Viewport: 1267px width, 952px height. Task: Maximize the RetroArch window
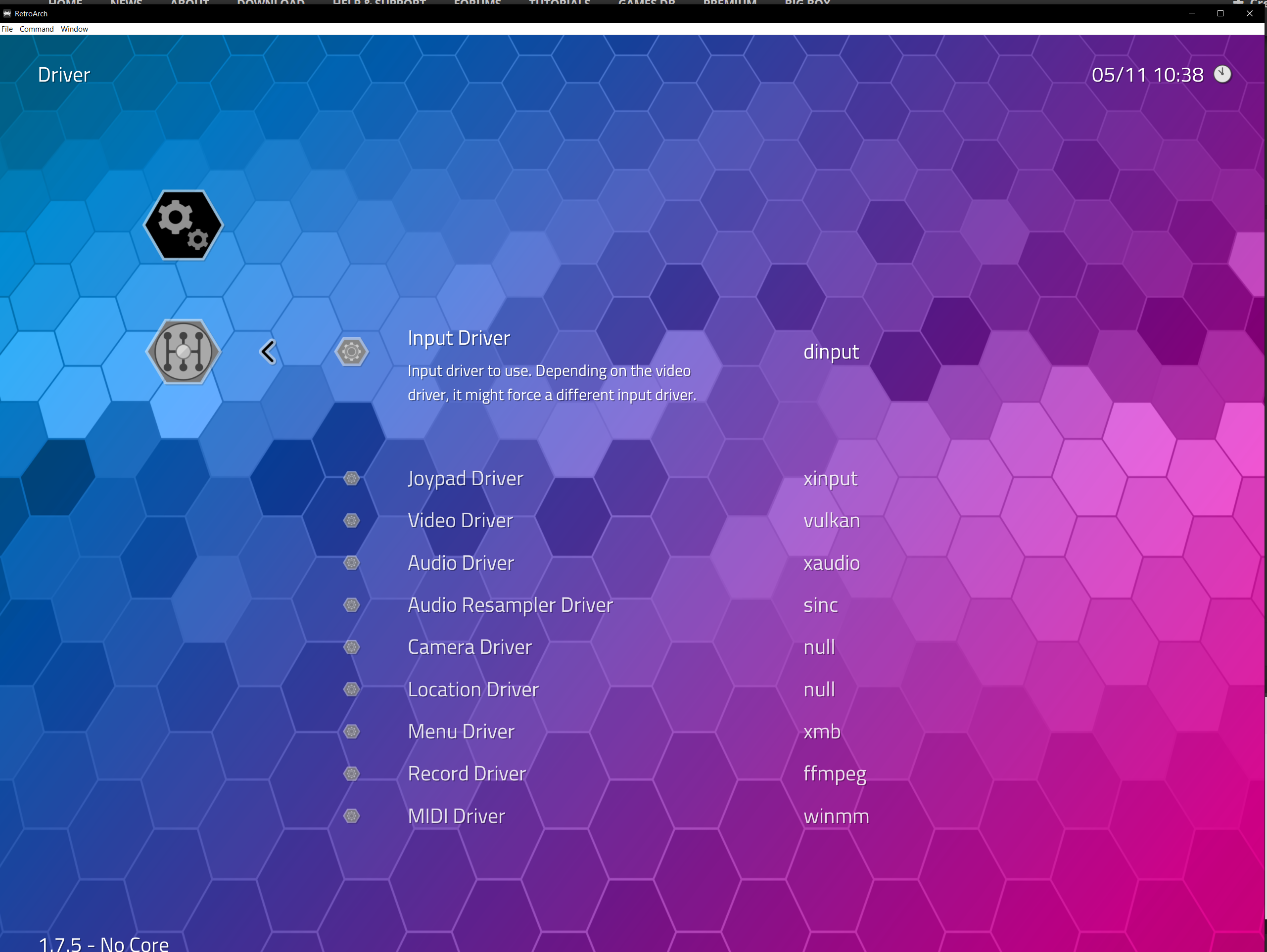pyautogui.click(x=1220, y=13)
